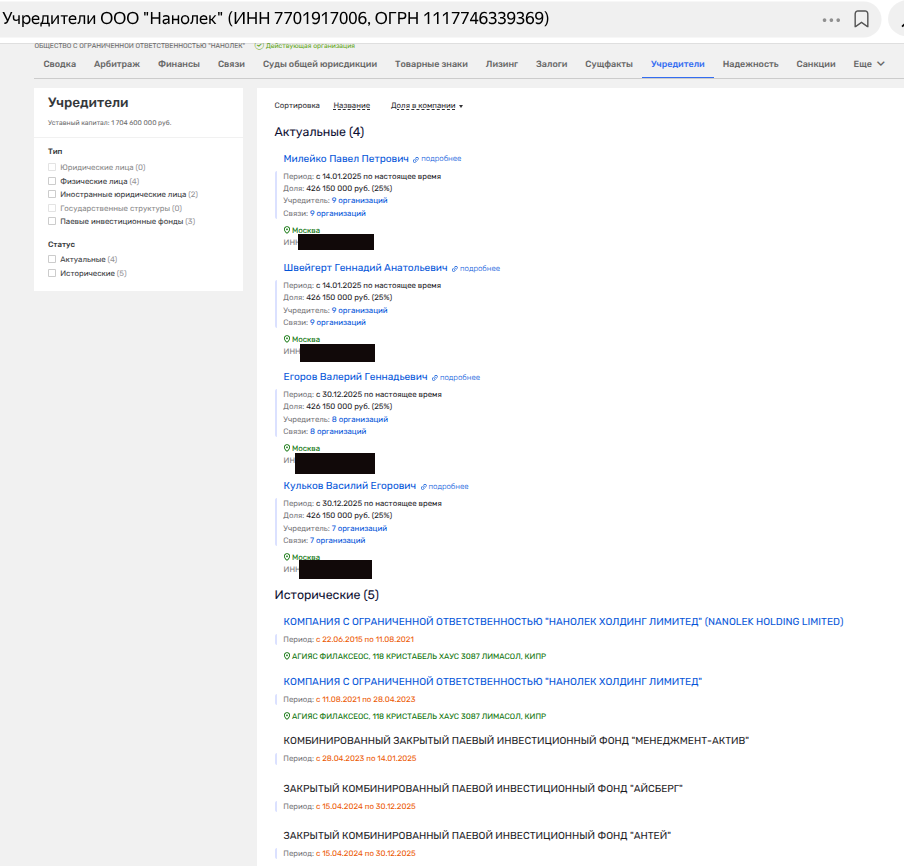
Task: Enable the Иностранные юридические лица checkbox
Action: click(x=52, y=195)
